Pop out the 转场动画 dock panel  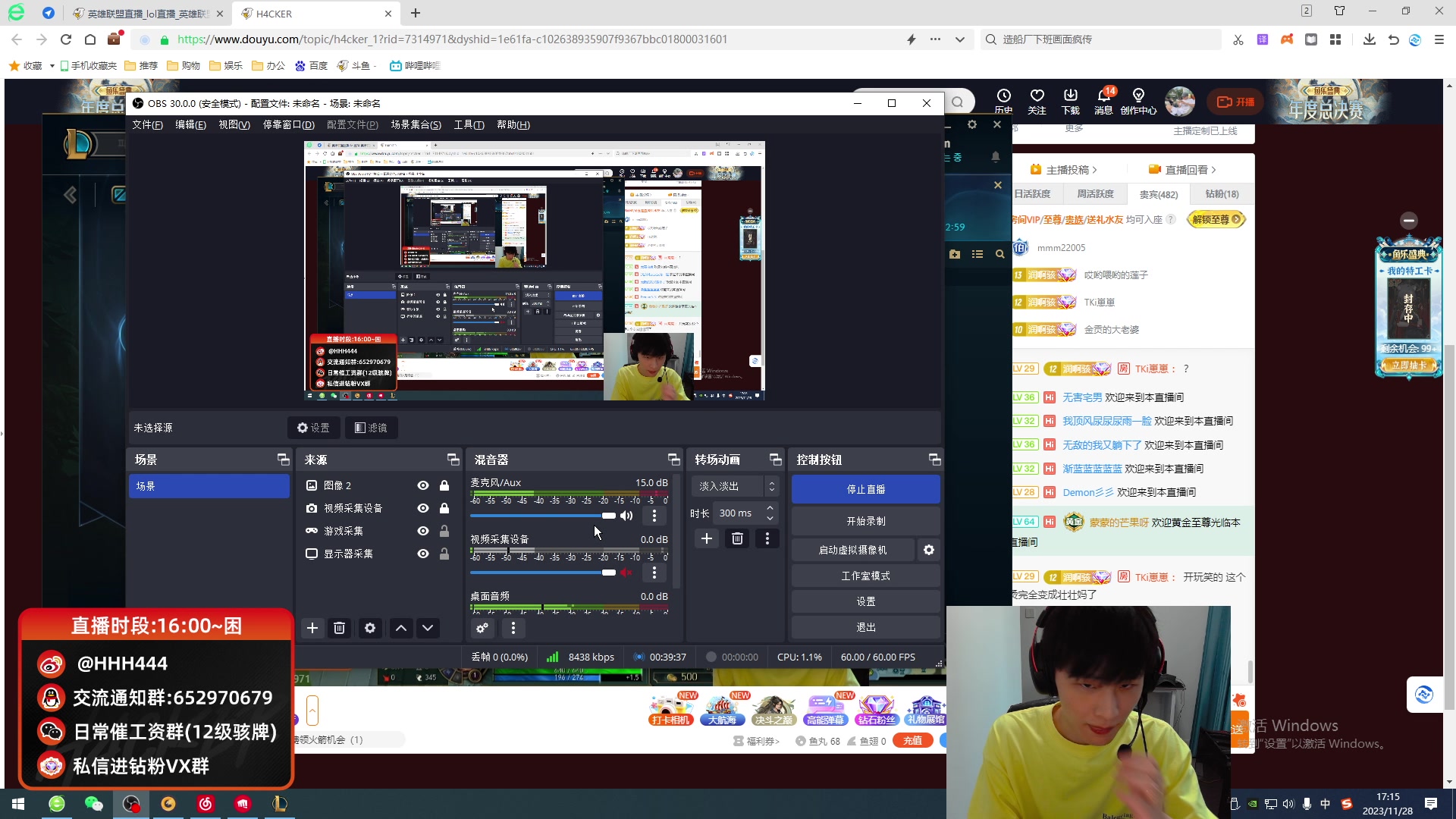point(776,460)
